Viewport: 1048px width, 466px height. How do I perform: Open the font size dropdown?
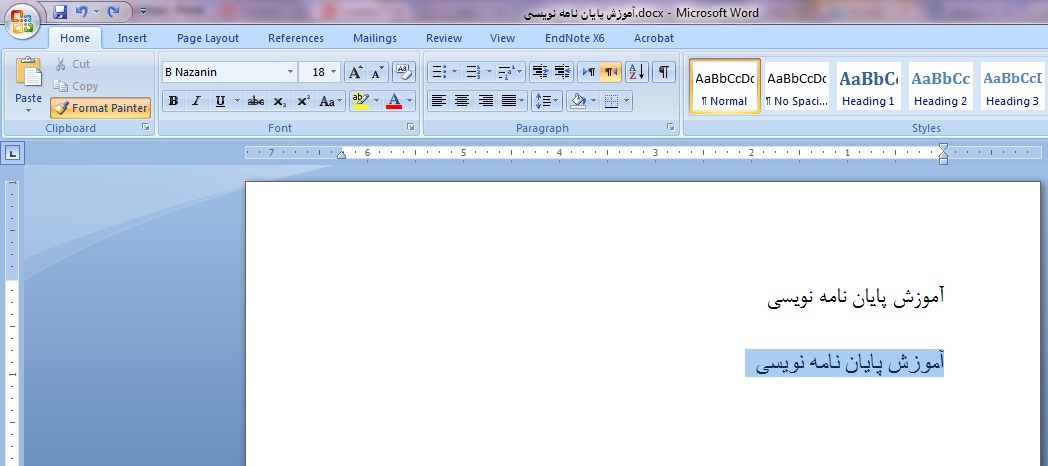click(333, 73)
